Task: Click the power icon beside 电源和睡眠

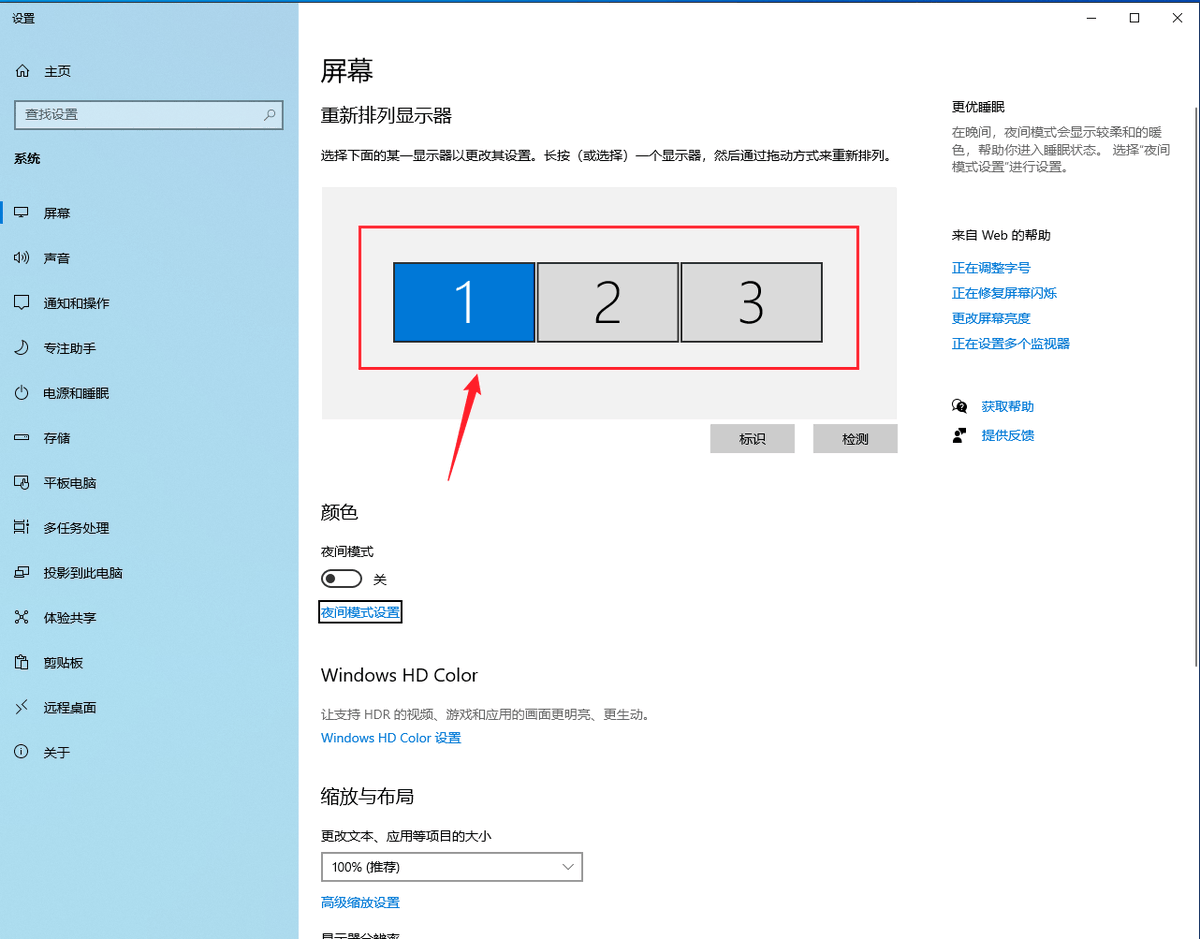Action: (22, 393)
